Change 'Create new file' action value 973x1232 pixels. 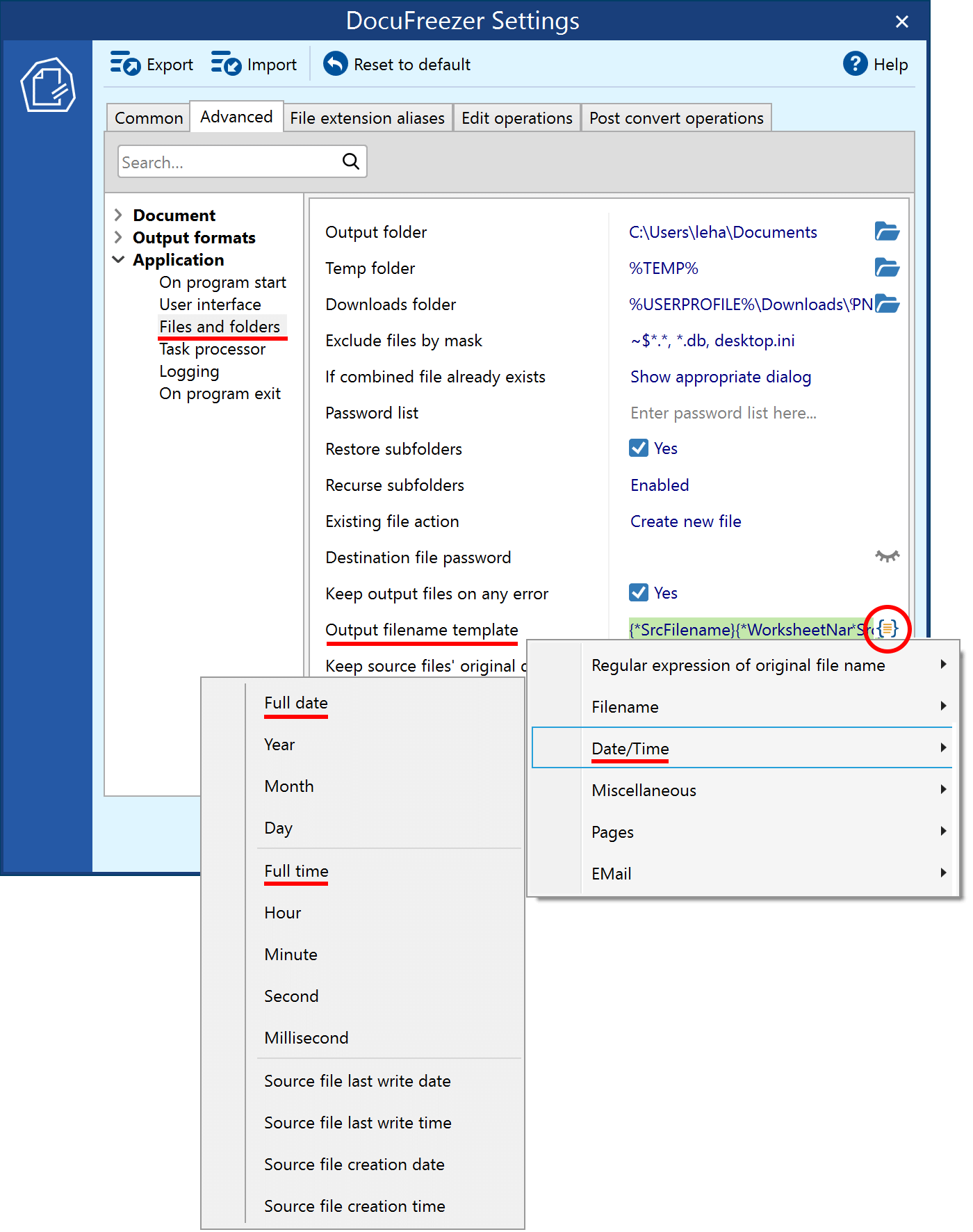point(685,521)
